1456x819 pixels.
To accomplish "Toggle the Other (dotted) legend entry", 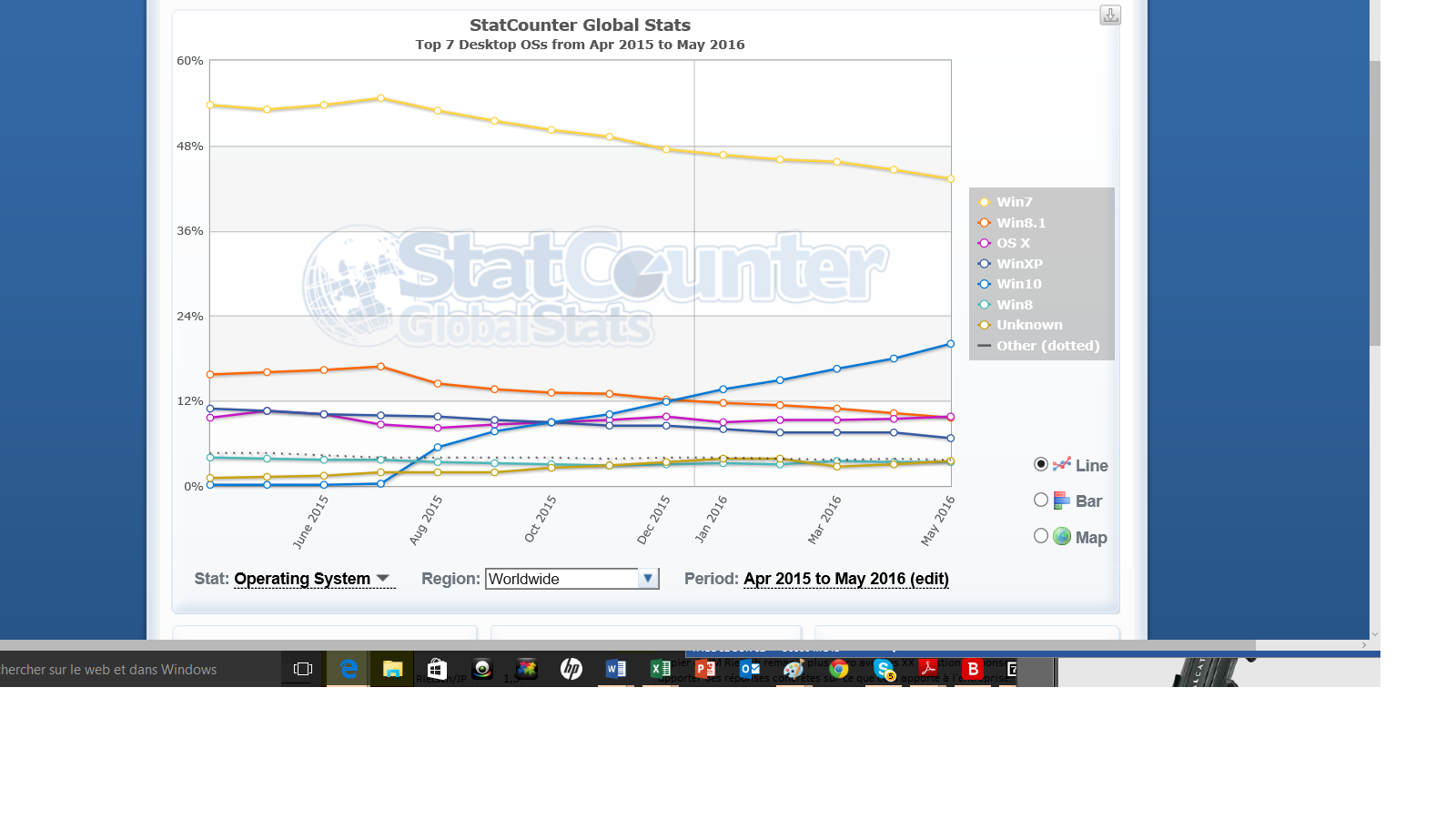I will 1039,346.
